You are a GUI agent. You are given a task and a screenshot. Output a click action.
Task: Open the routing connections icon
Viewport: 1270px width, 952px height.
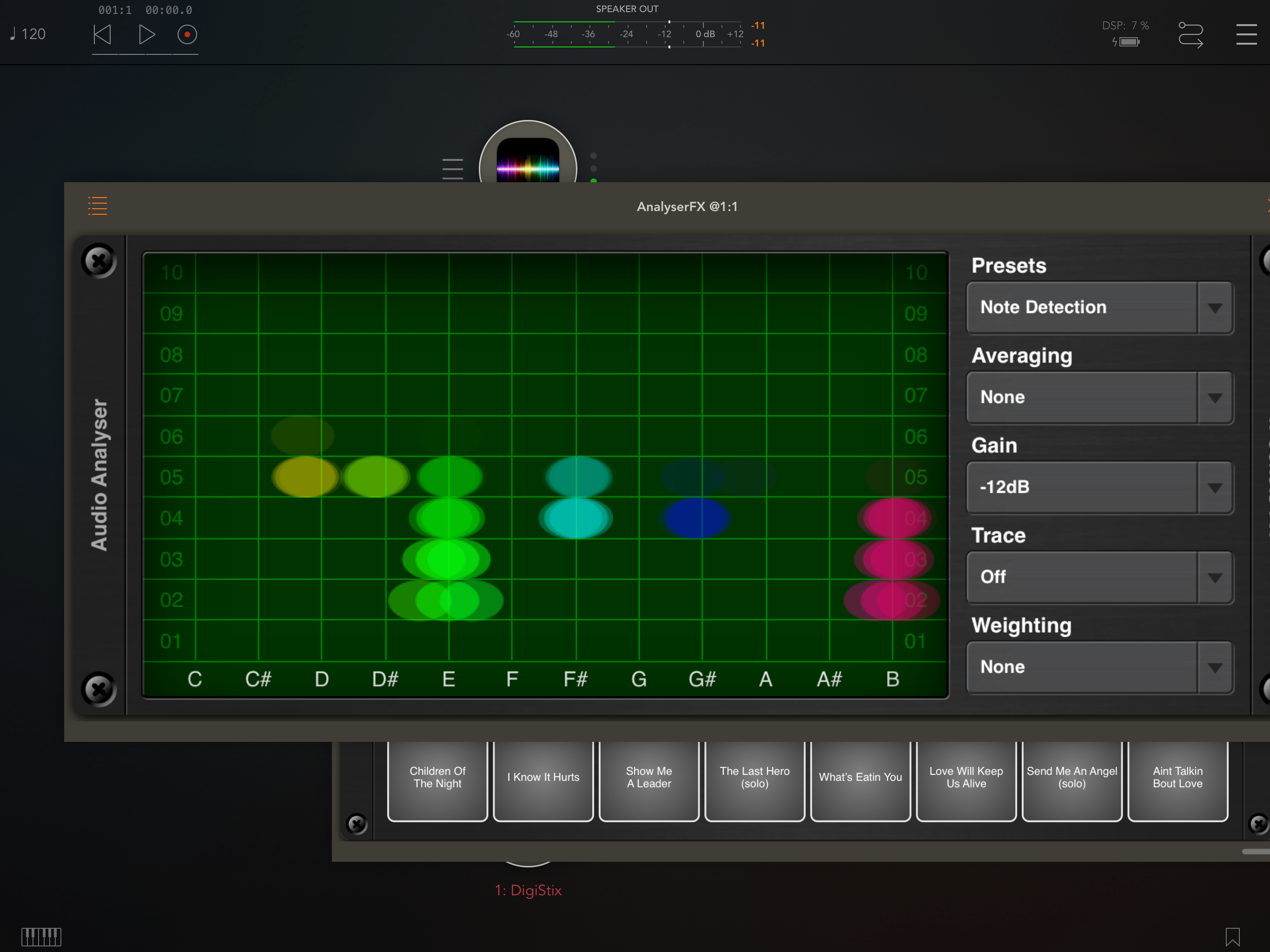pos(1190,34)
